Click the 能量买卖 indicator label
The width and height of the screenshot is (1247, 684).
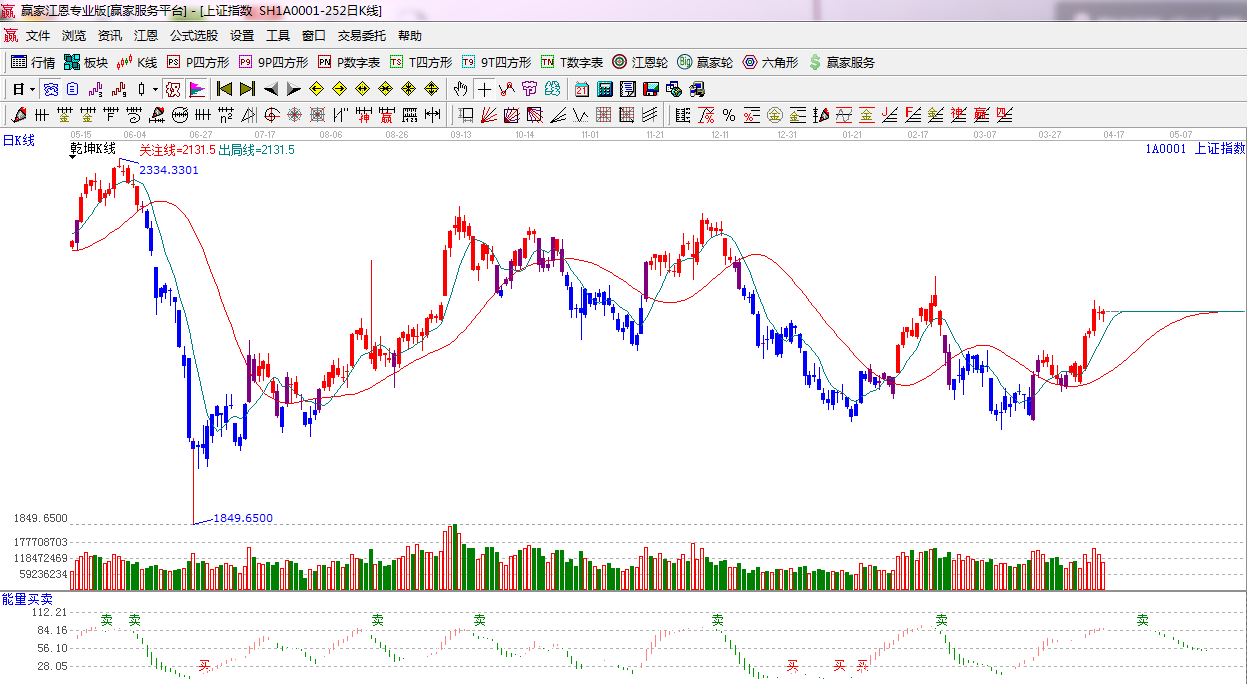pos(27,598)
